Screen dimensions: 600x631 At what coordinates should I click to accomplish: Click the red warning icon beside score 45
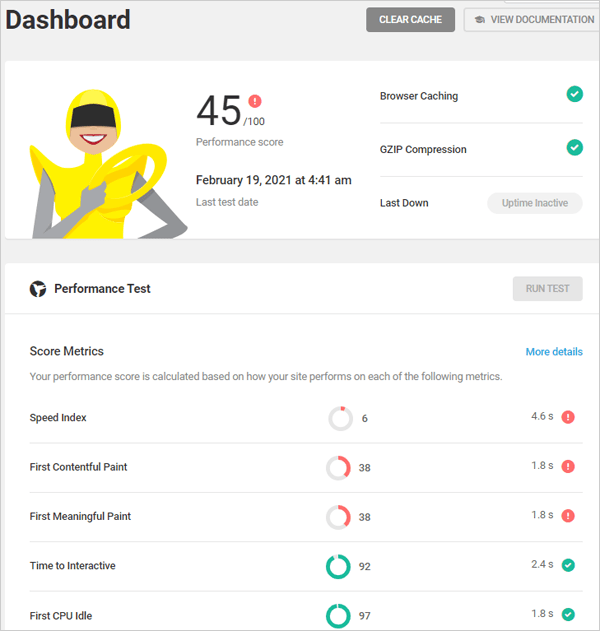point(255,101)
